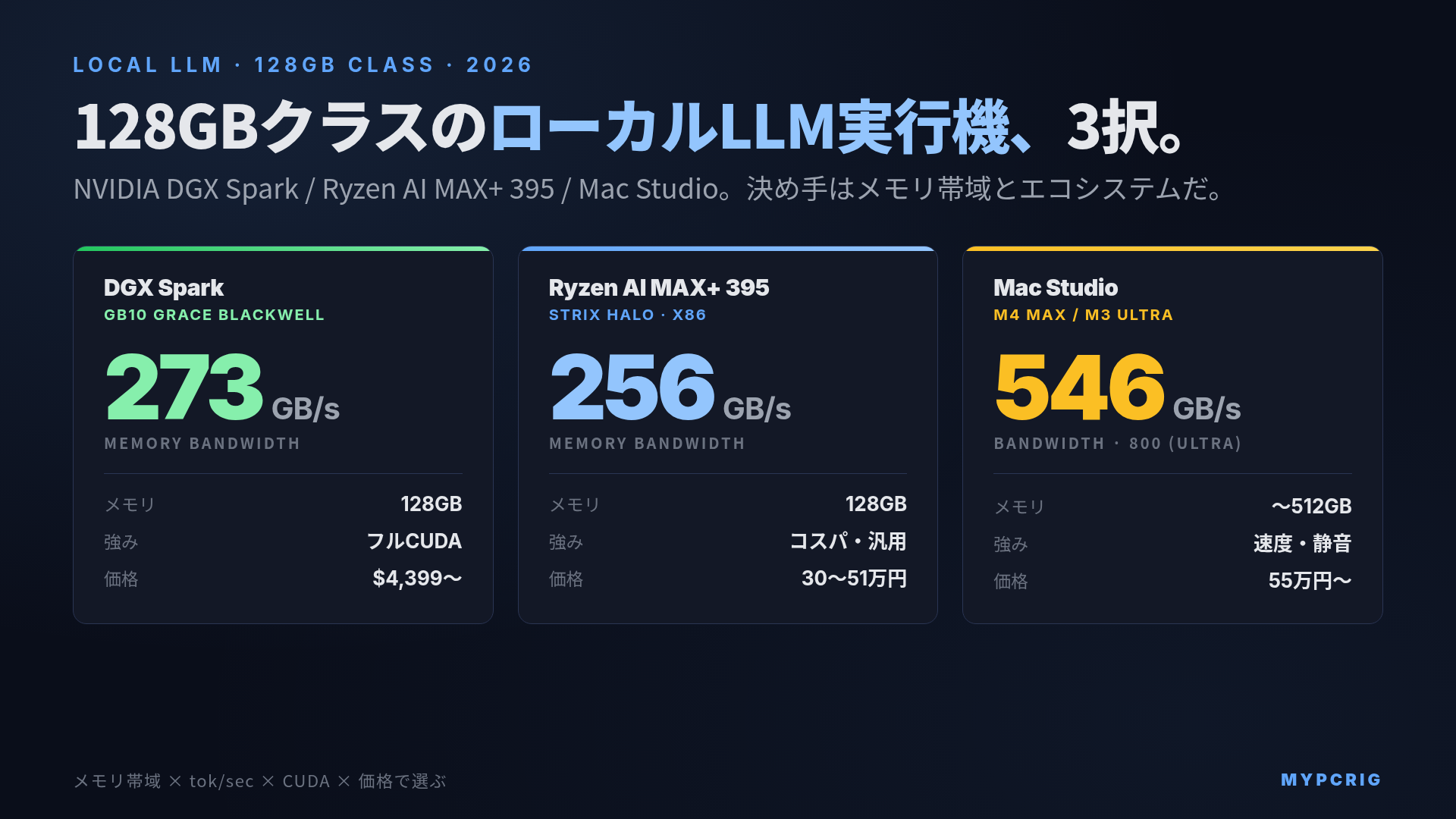The image size is (1456, 819).
Task: Click '128GB' memory value in DGX Spark card
Action: (x=431, y=504)
